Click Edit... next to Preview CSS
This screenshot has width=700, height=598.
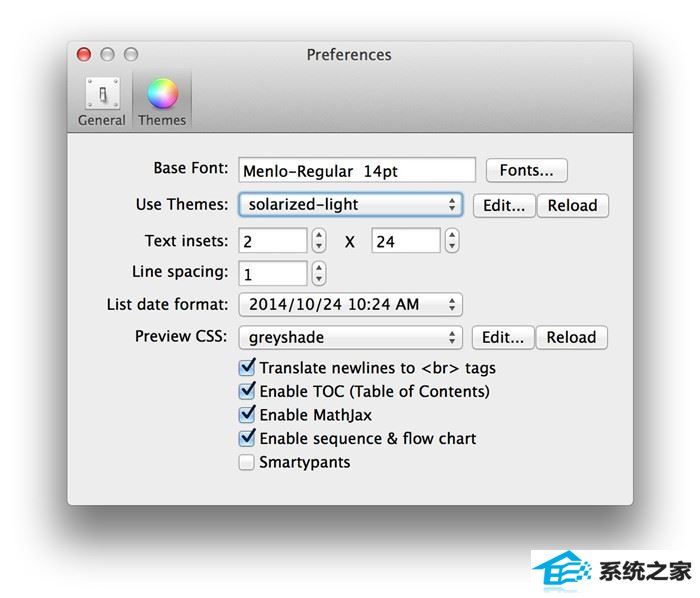pyautogui.click(x=503, y=337)
